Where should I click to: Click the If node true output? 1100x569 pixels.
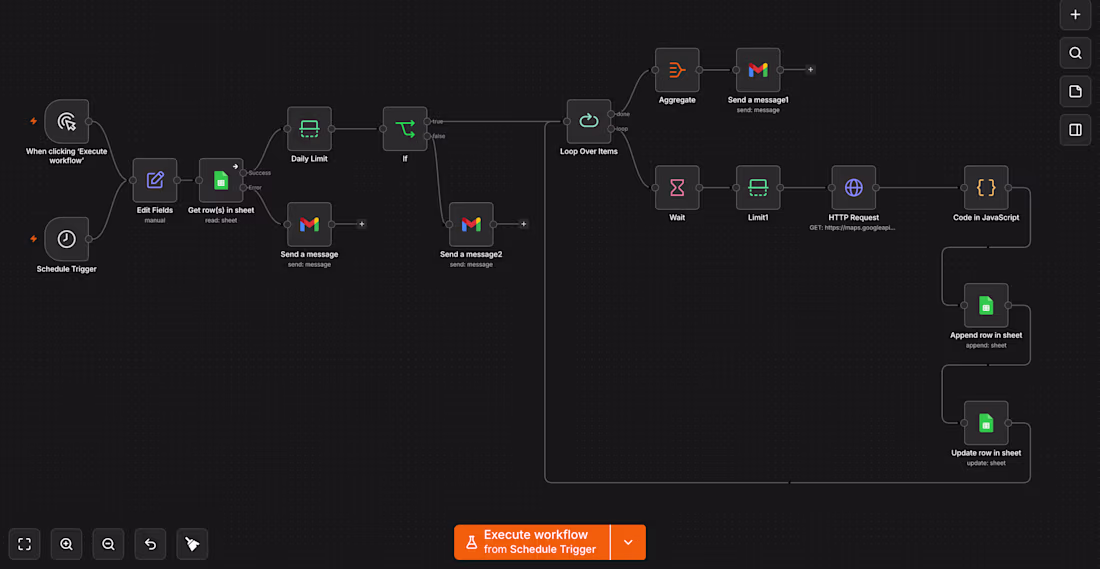click(x=427, y=122)
